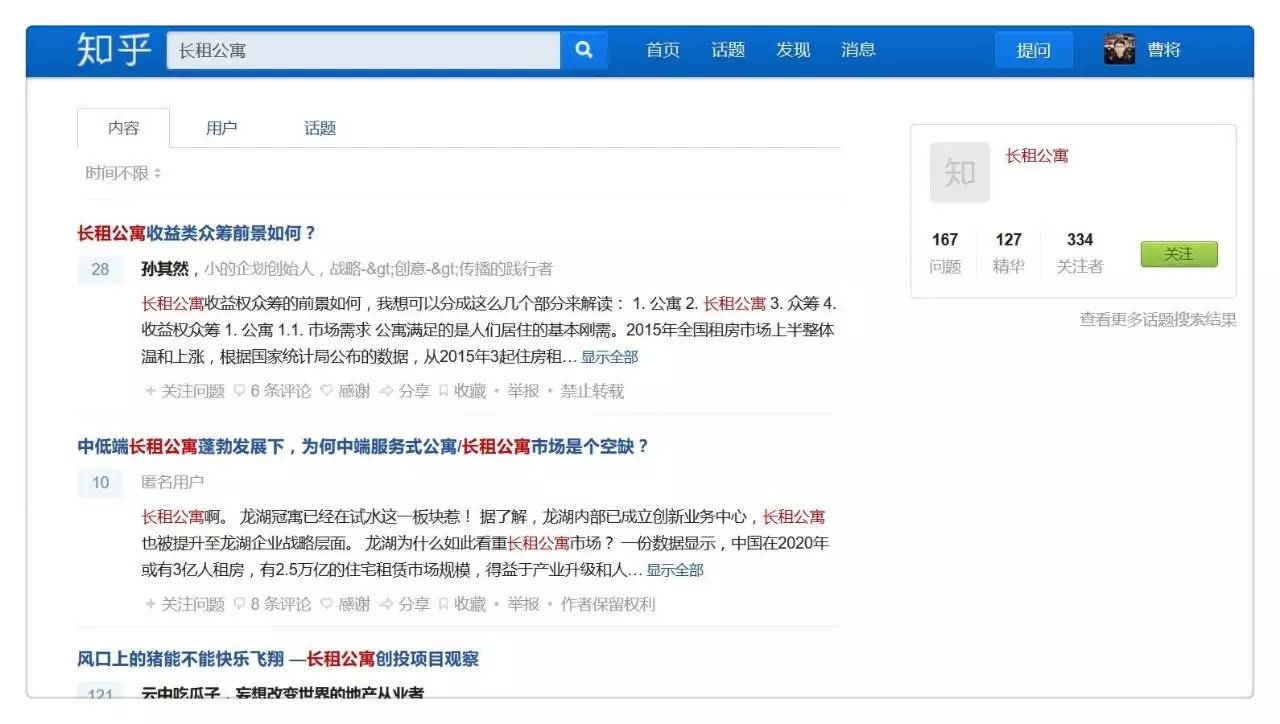Open 8 条评论 comments
1280x724 pixels.
tap(272, 604)
